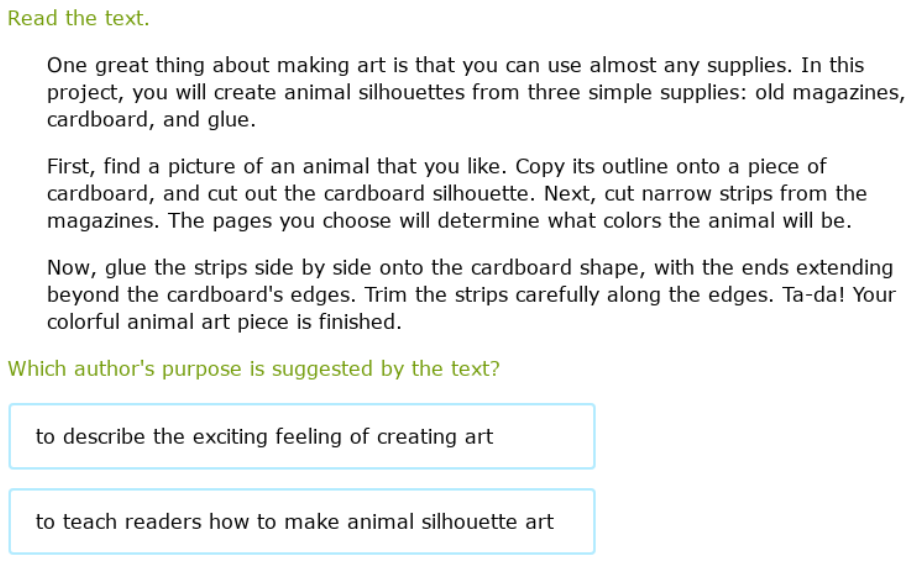Image resolution: width=915 pixels, height=562 pixels.
Task: Click the phrase "old magazines" in first paragraph
Action: click(838, 93)
